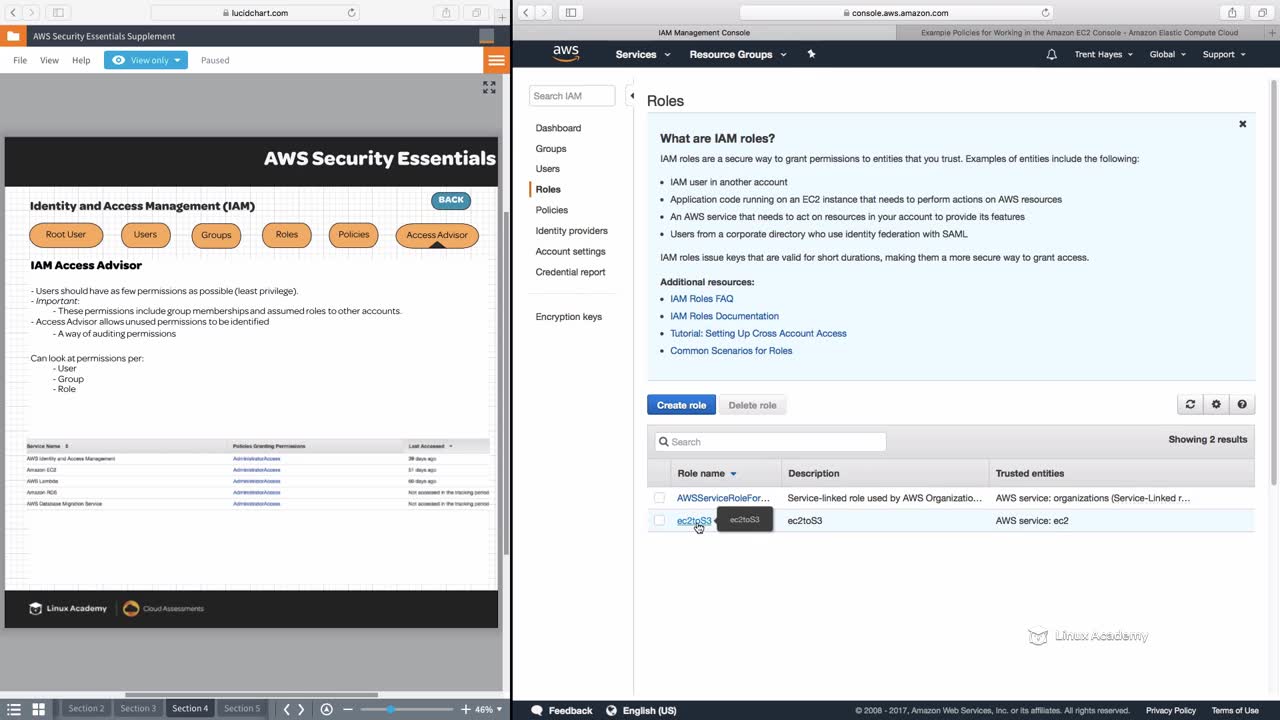
Task: Open the Support dropdown
Action: (x=1224, y=54)
